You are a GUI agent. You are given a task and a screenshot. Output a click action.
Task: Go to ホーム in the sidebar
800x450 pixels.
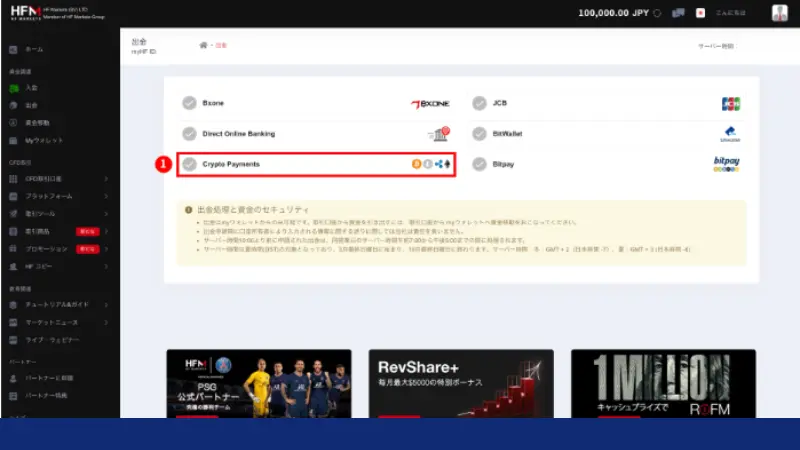33,49
